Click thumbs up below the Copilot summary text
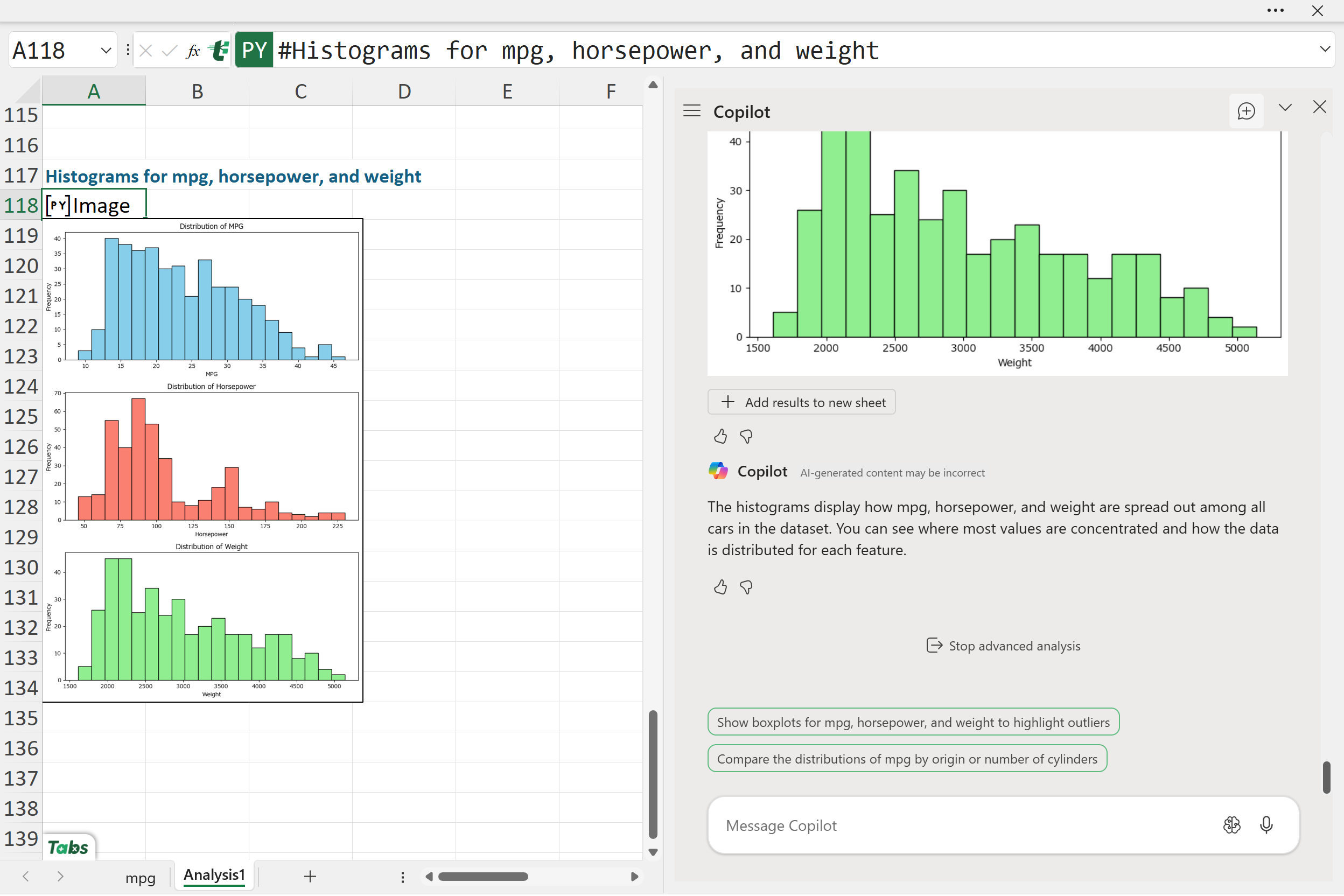 tap(720, 587)
